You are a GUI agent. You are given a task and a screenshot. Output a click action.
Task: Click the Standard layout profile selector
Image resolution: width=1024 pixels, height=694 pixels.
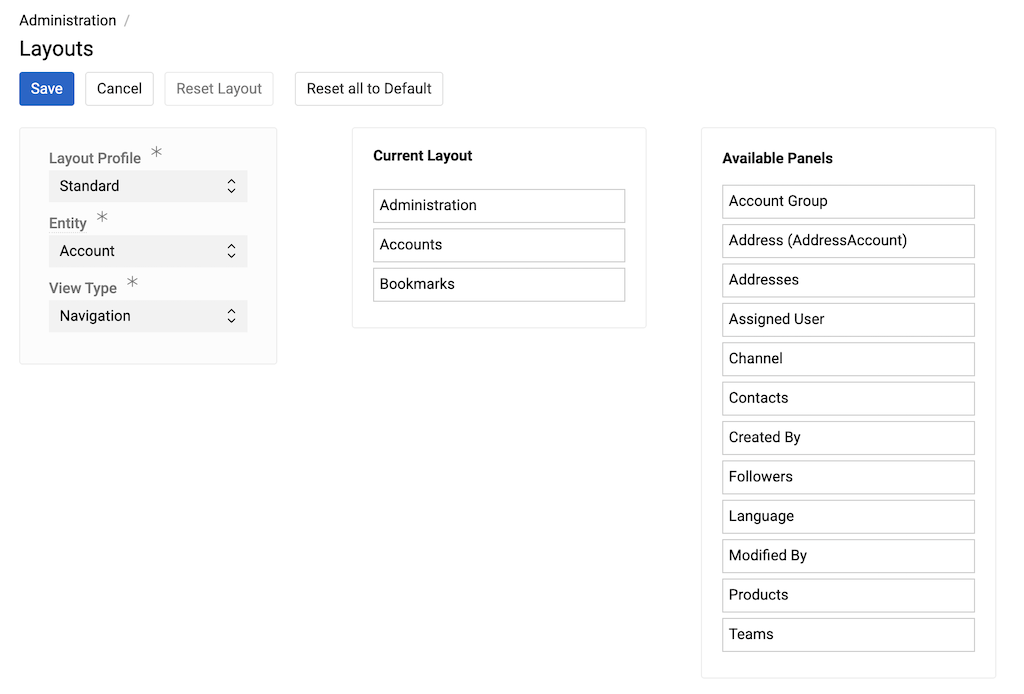pos(148,186)
